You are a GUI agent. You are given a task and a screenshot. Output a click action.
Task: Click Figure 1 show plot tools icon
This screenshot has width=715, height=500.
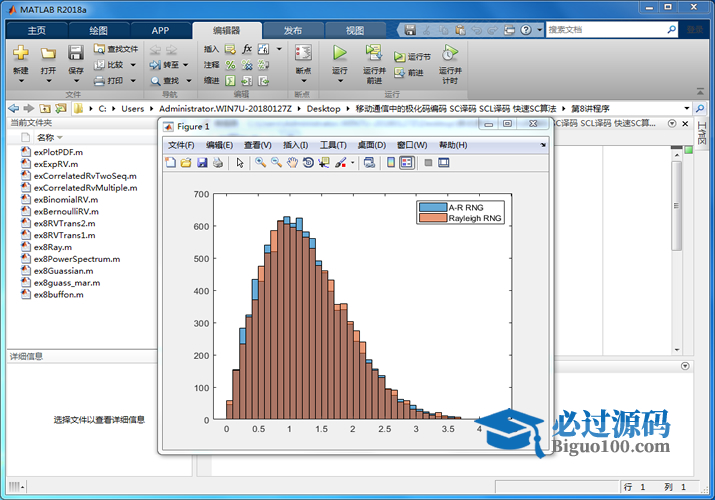[444, 162]
